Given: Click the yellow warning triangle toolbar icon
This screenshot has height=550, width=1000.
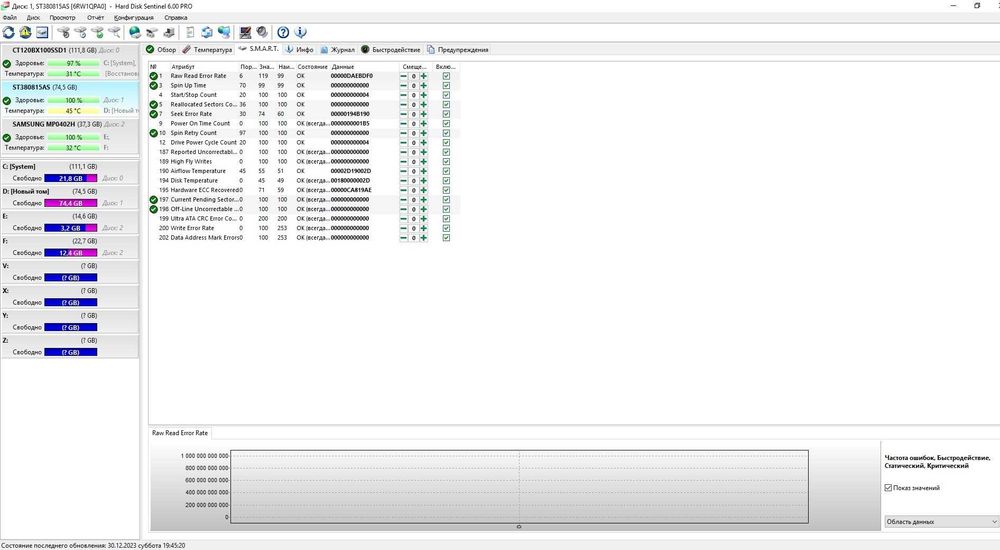Looking at the screenshot, I should [x=25, y=32].
